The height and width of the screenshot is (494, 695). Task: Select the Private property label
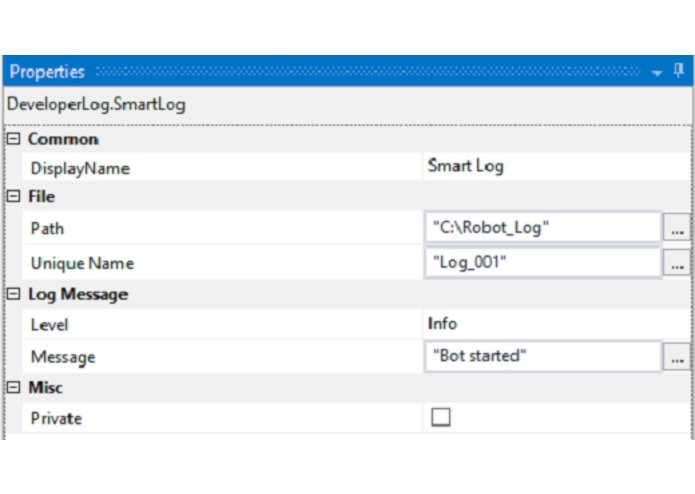[x=56, y=418]
